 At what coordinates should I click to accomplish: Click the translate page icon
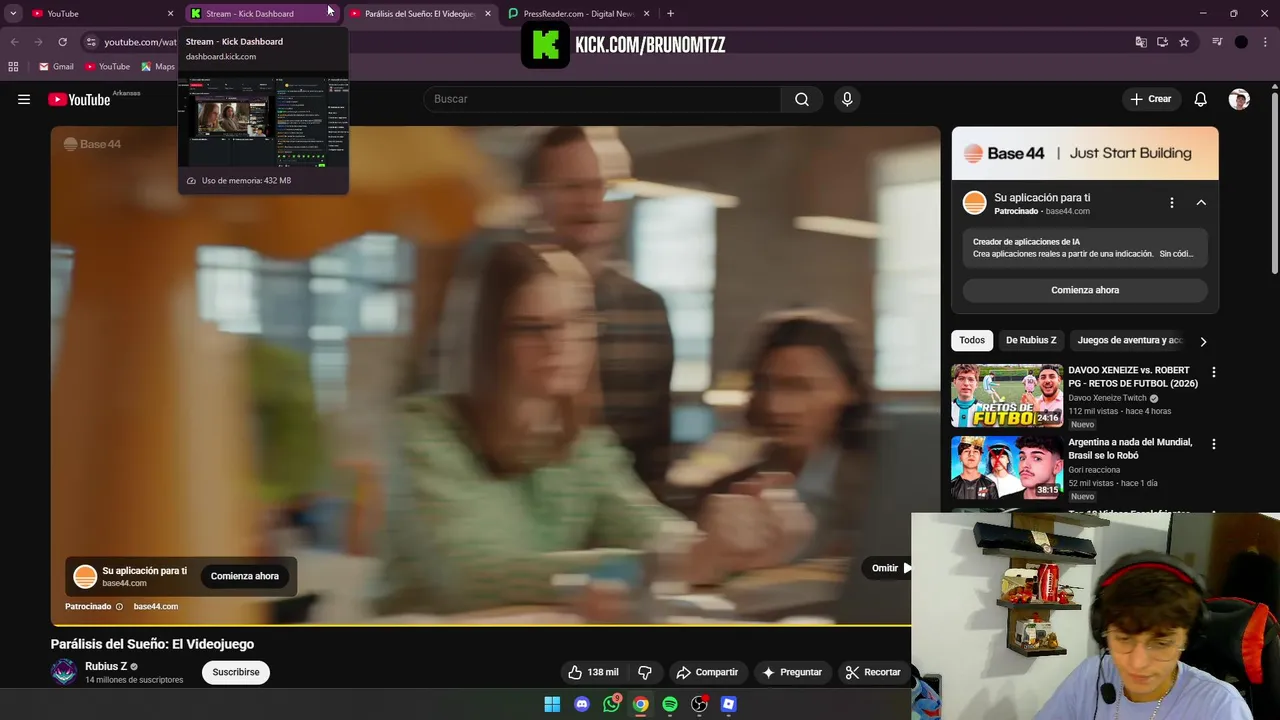1141,42
